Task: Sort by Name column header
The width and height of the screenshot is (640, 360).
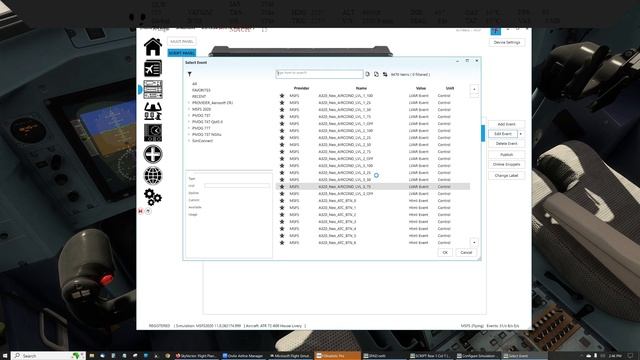Action: pyautogui.click(x=361, y=88)
